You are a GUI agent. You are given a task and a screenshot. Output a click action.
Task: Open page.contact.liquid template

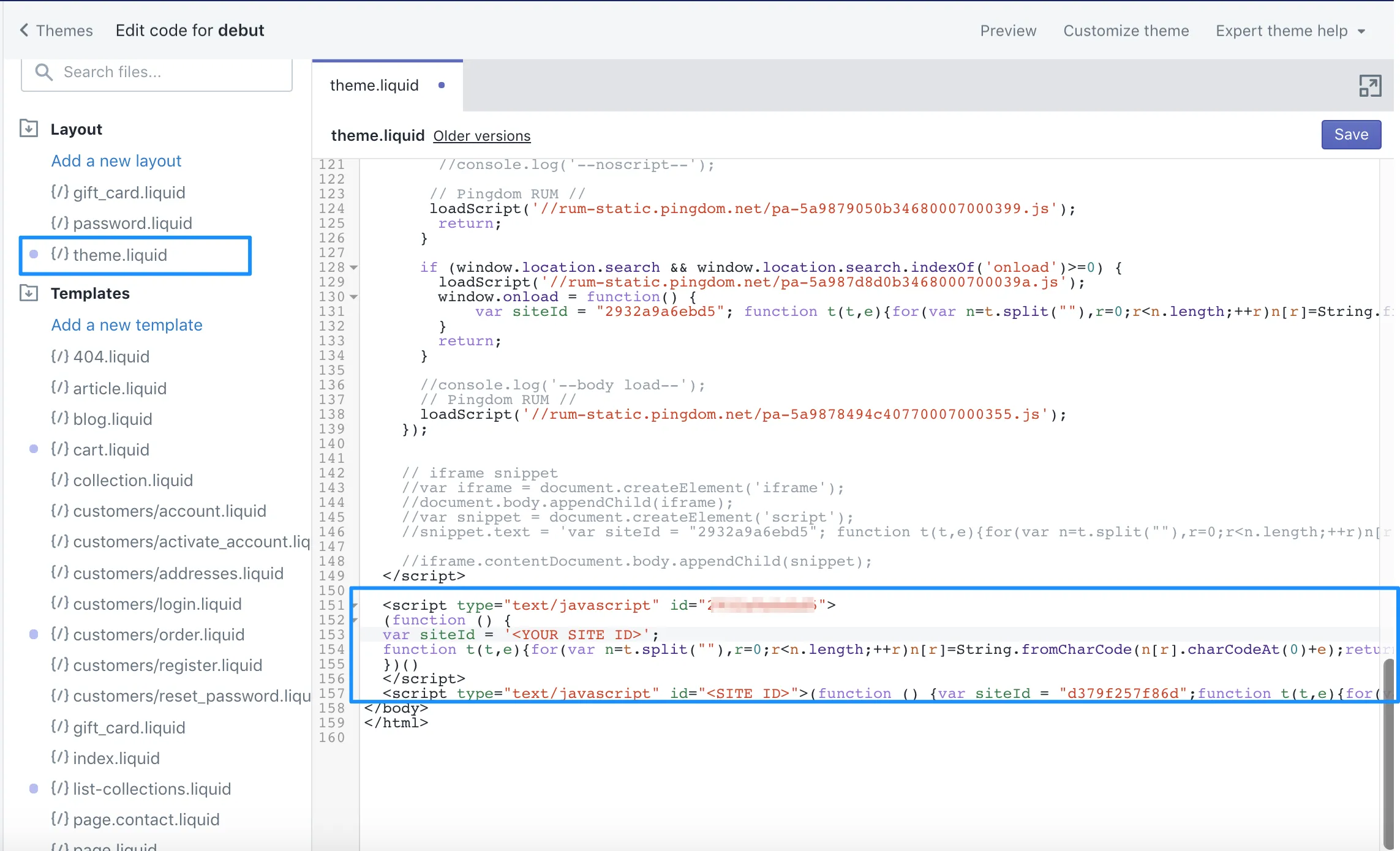(146, 820)
